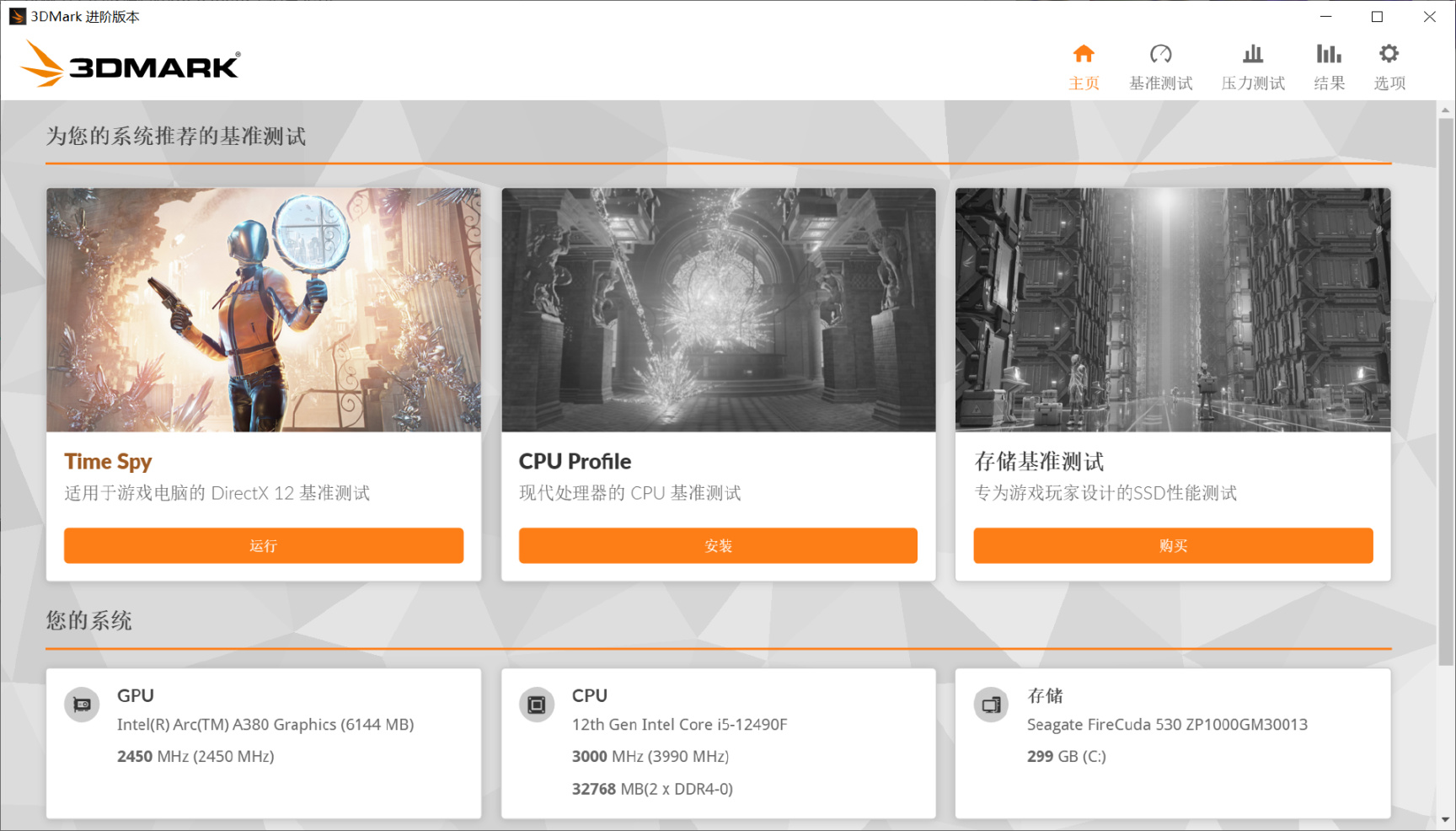1456x831 pixels.
Task: Open benchmarks via the gauge icon
Action: (1160, 54)
